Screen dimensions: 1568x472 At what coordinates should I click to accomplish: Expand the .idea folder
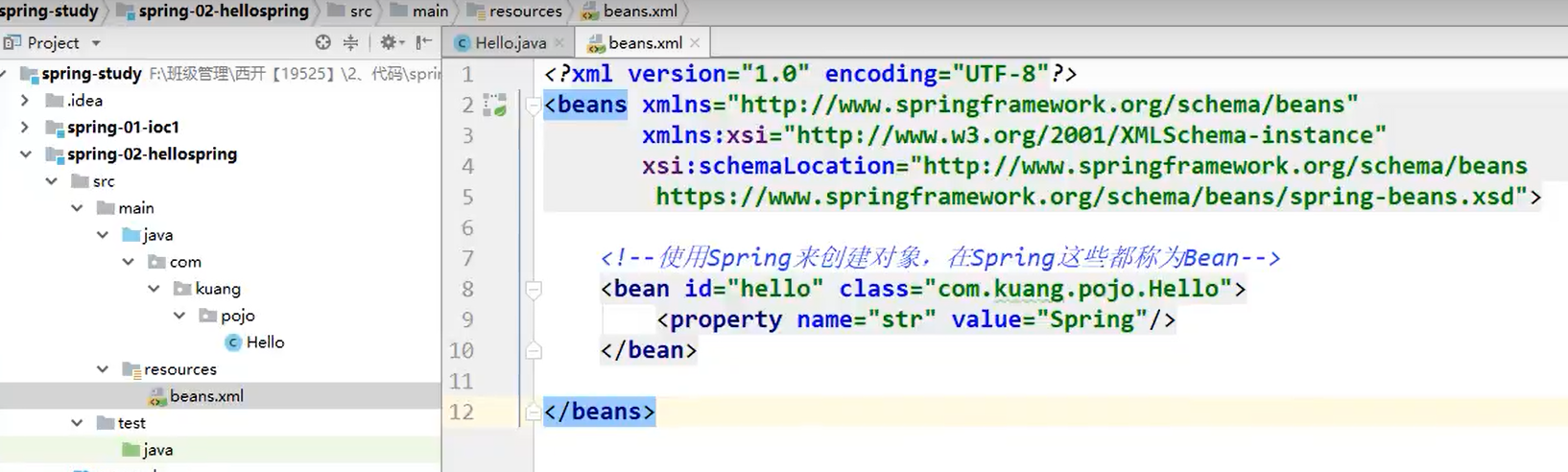pos(25,100)
